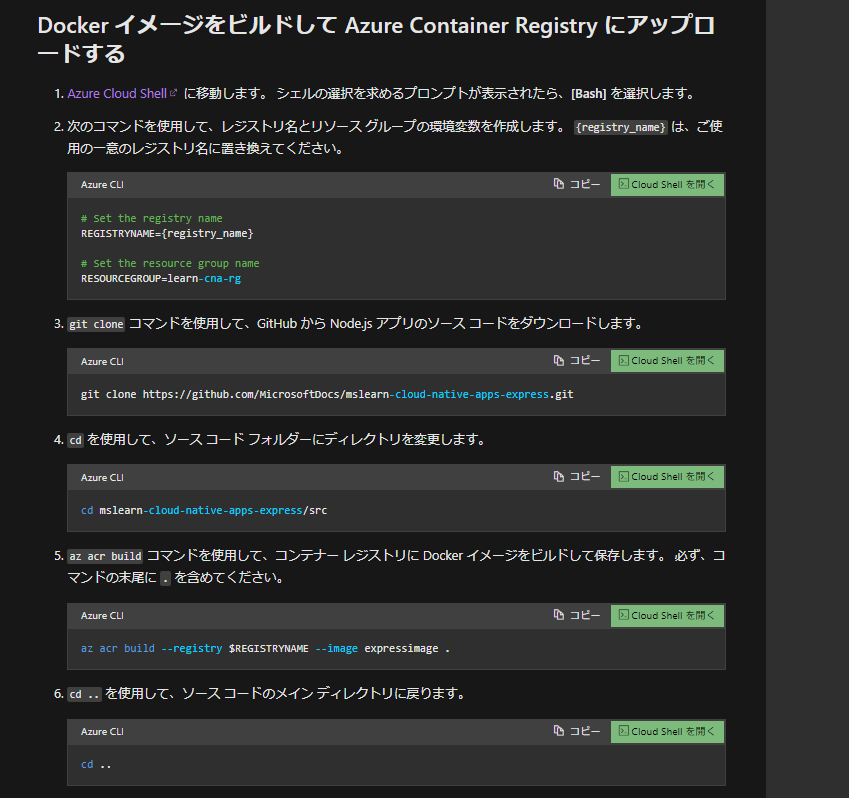The height and width of the screenshot is (798, 849).
Task: Click copy icon in the cd .. block
Action: (x=558, y=730)
